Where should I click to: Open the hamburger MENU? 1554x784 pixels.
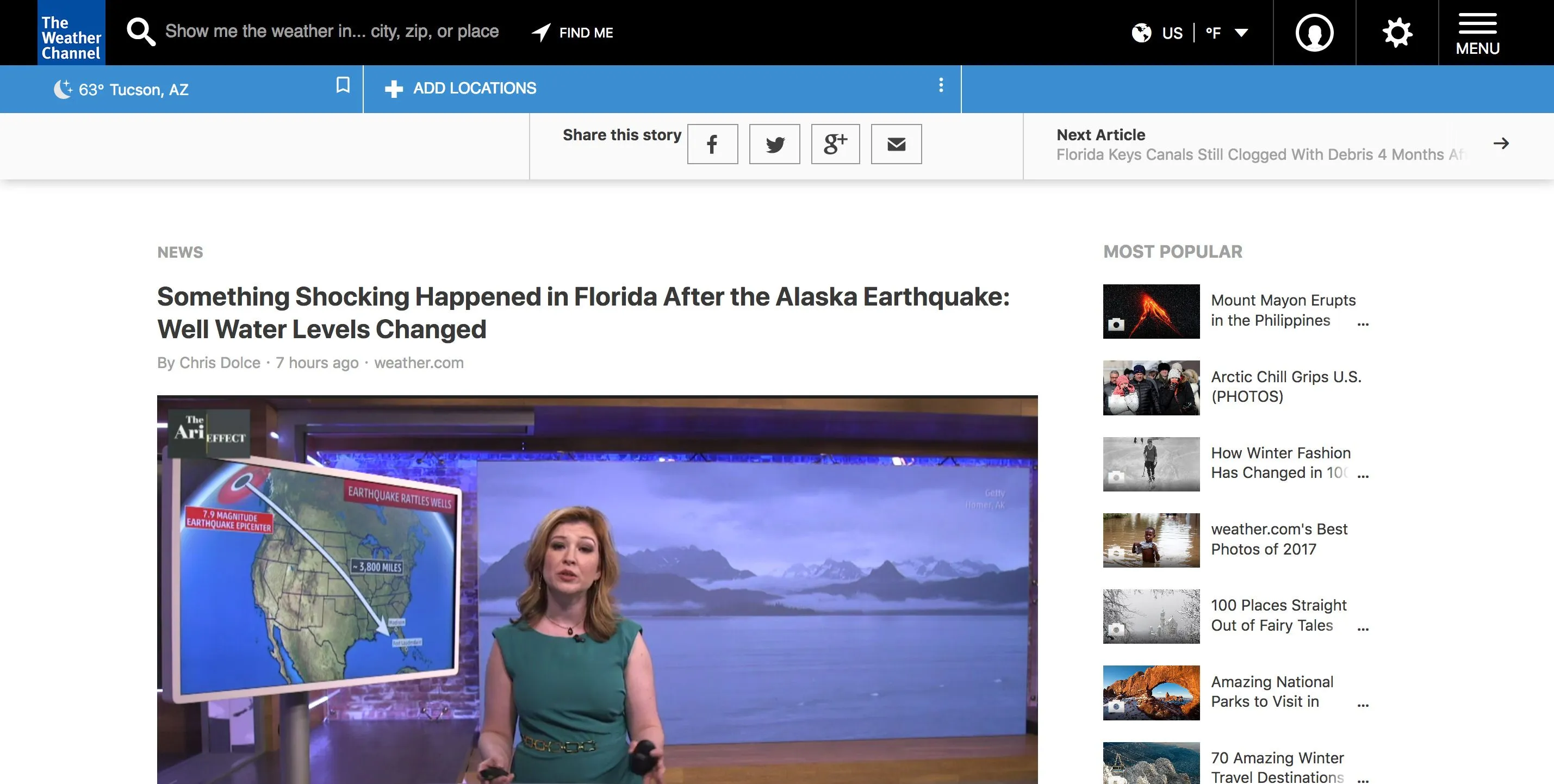[x=1477, y=33]
